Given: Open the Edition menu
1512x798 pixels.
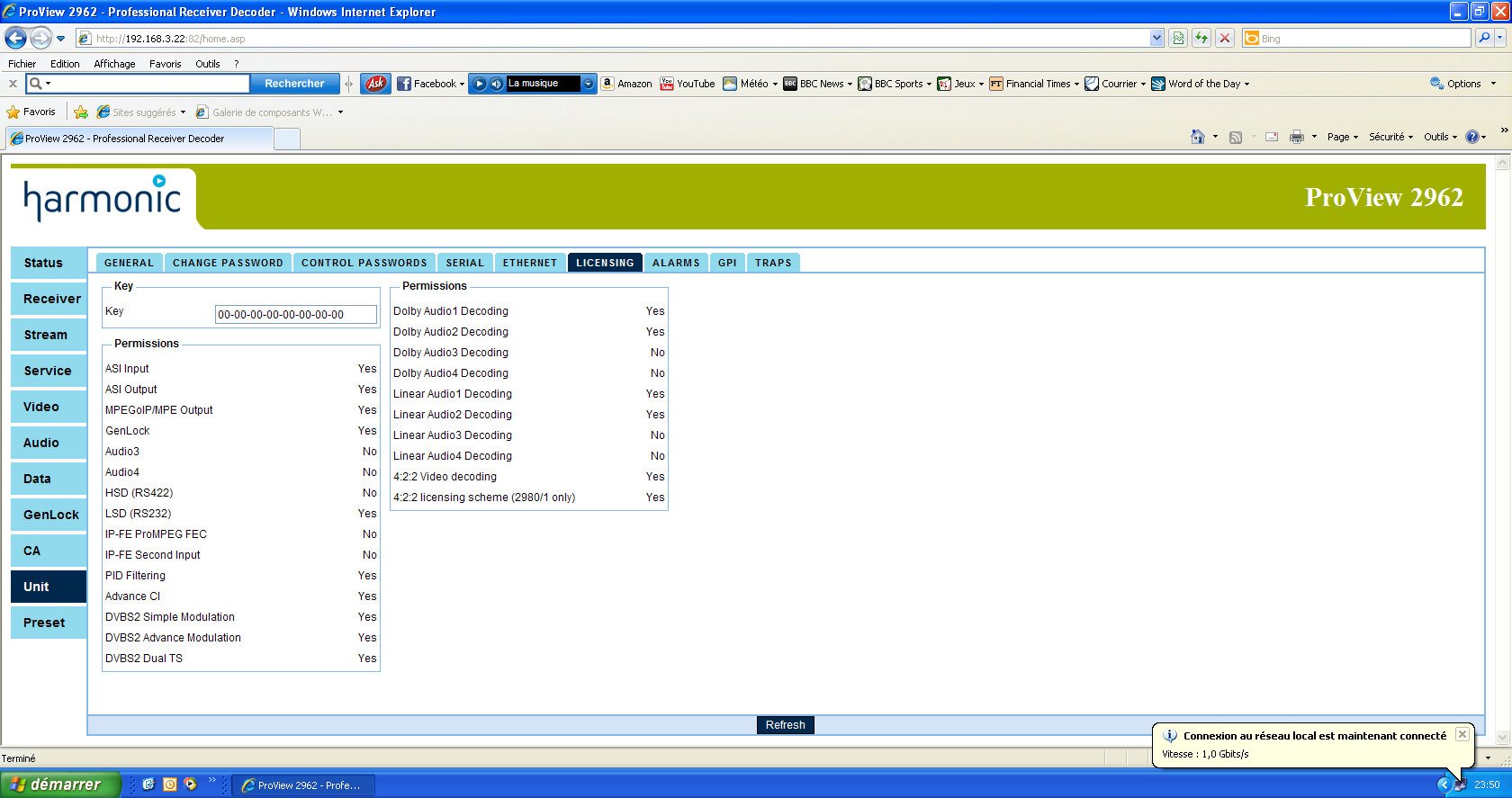Looking at the screenshot, I should coord(65,64).
